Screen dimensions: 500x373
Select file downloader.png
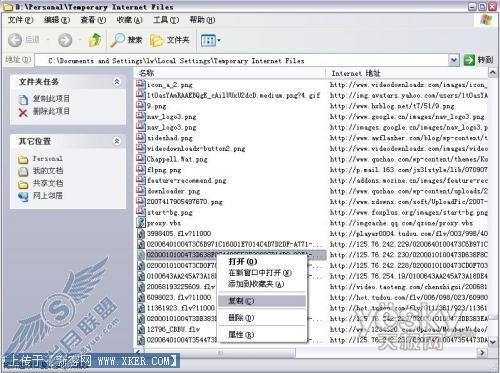173,191
